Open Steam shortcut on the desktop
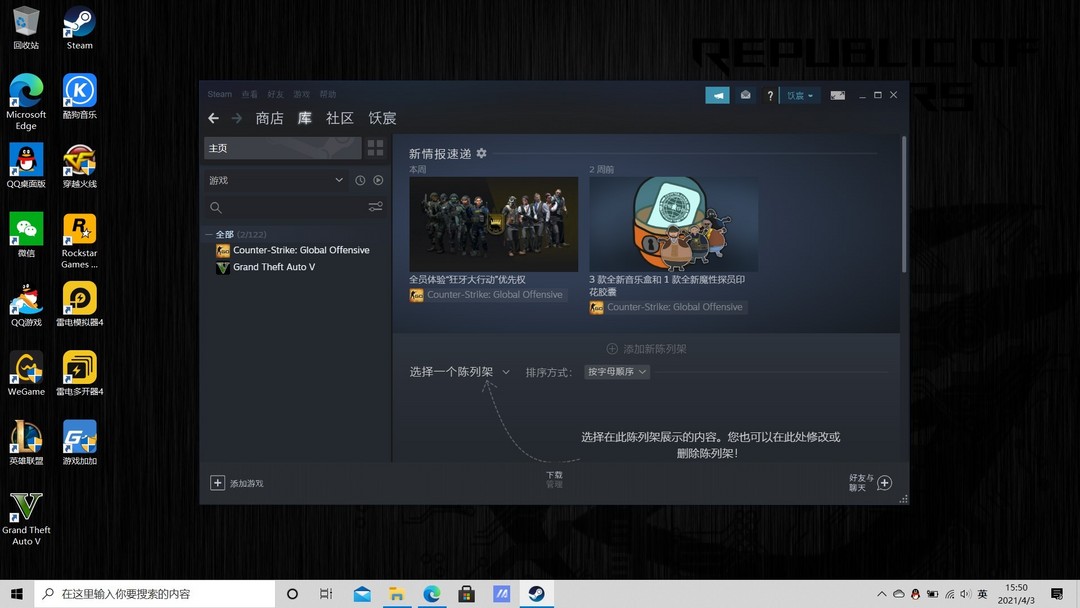This screenshot has width=1080, height=608. coord(79,28)
